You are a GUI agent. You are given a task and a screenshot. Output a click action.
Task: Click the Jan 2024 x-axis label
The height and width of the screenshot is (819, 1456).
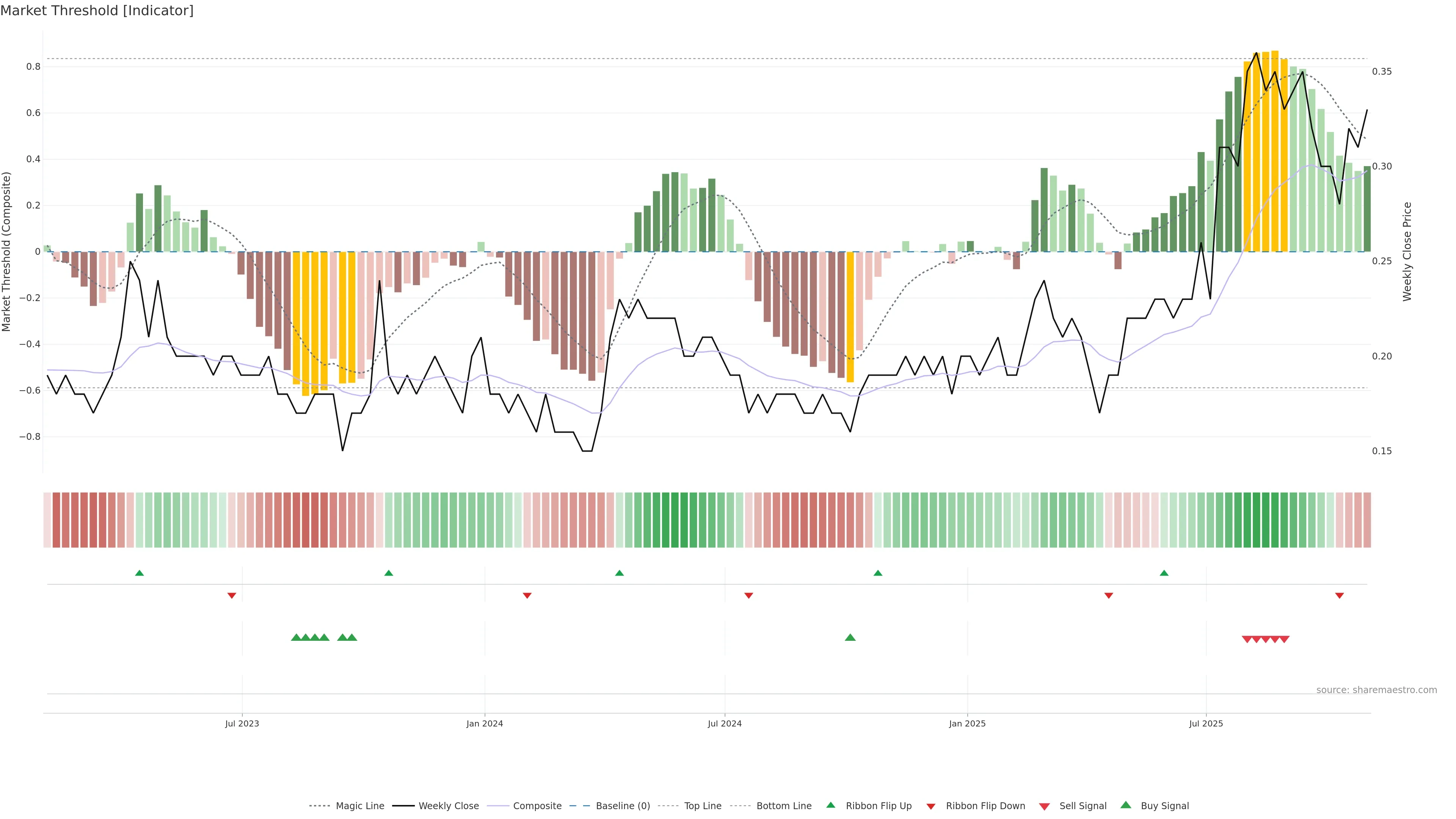click(485, 723)
